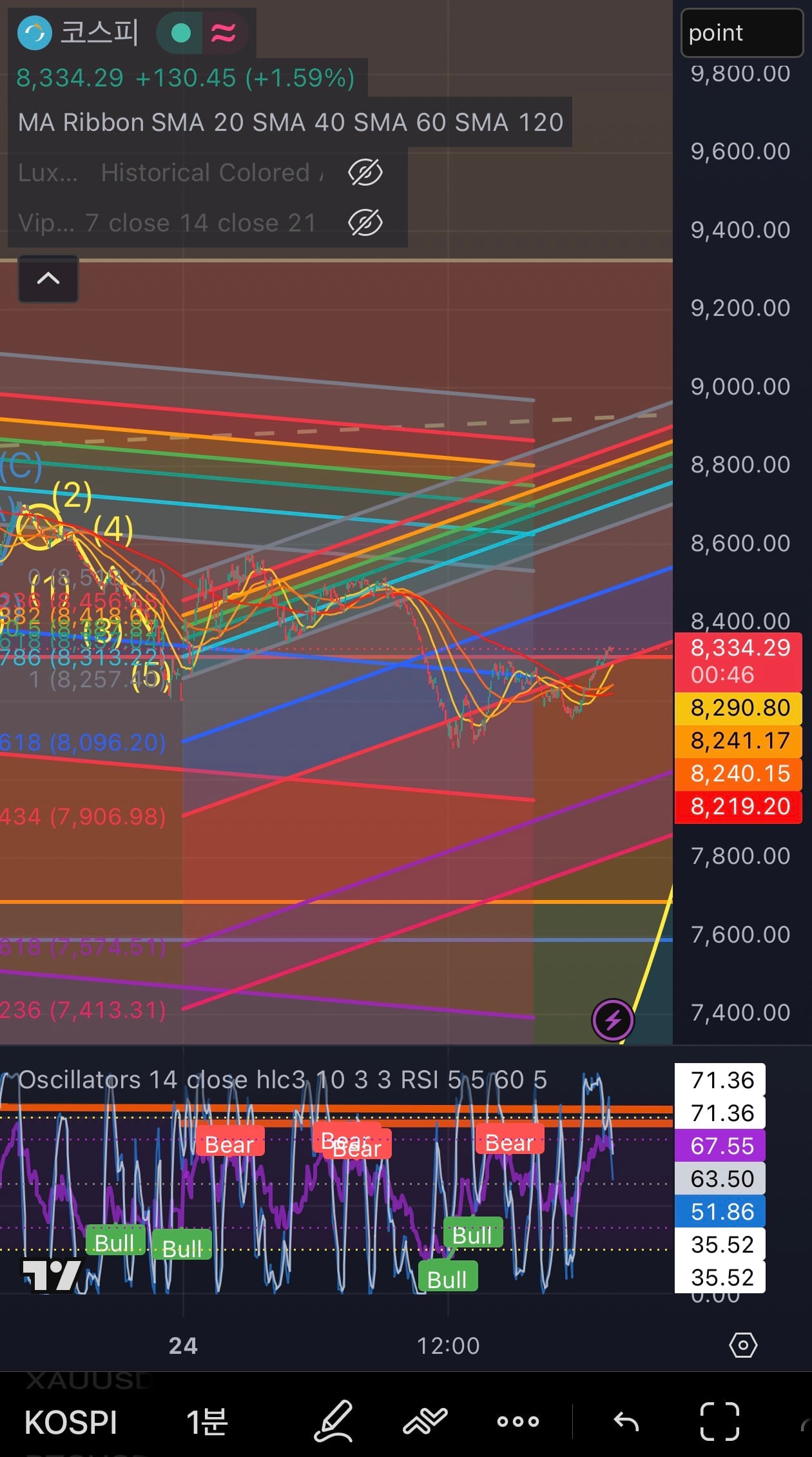The height and width of the screenshot is (1457, 812).
Task: Open the three-dot more options menu
Action: (x=517, y=1421)
